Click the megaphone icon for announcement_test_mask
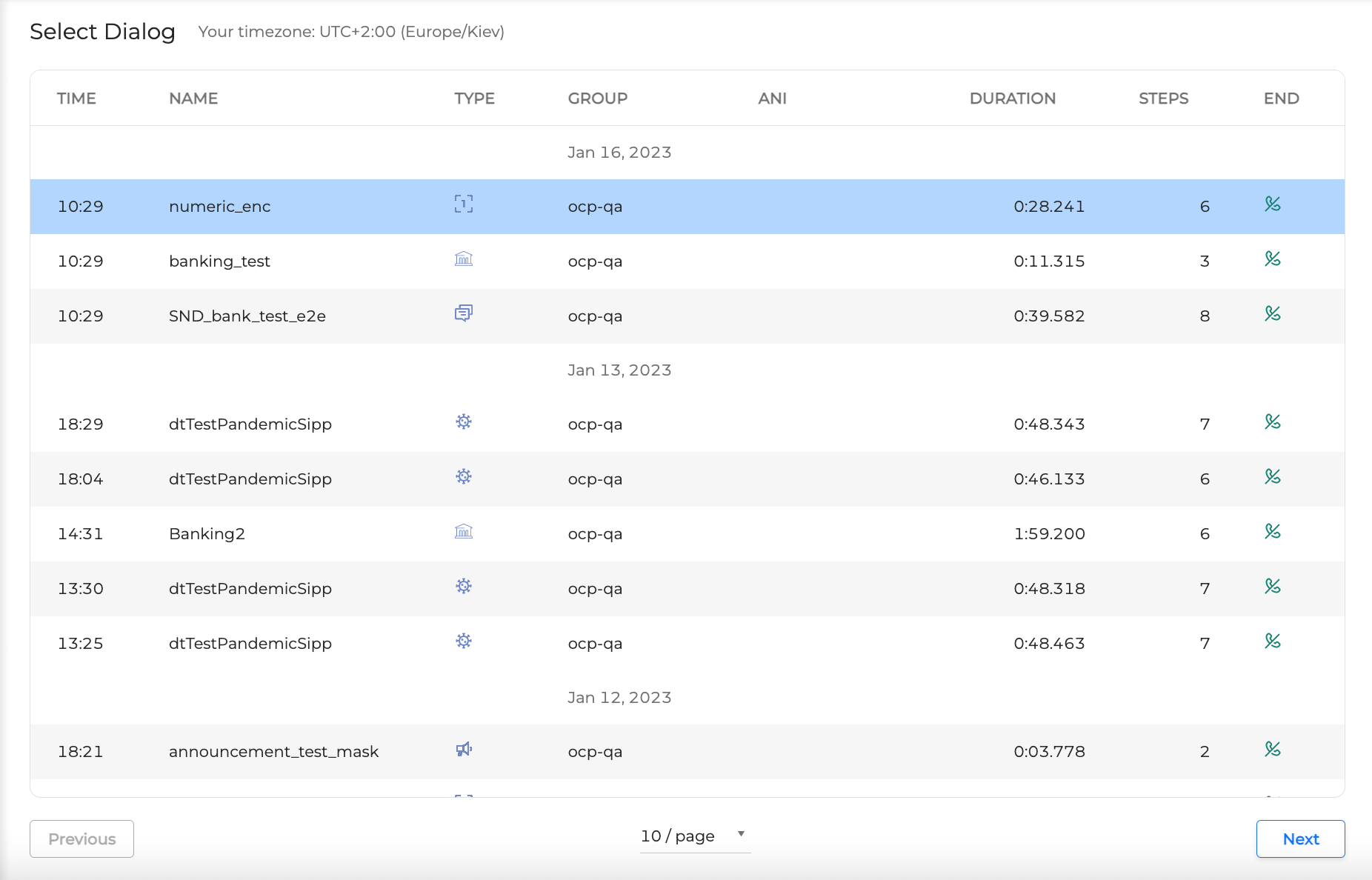 pyautogui.click(x=464, y=750)
